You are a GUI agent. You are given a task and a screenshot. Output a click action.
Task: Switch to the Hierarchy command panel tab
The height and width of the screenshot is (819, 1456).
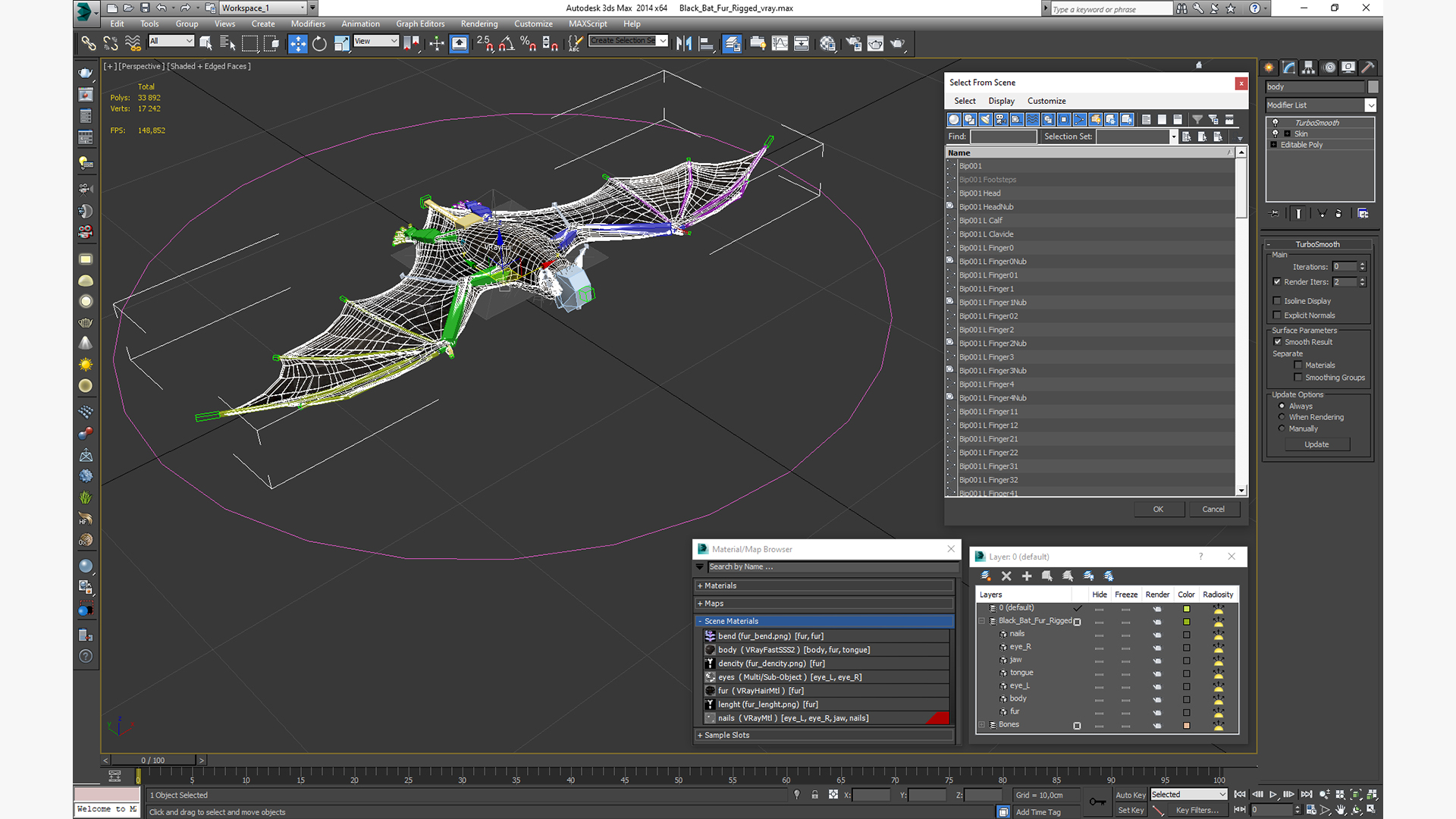pos(1308,67)
